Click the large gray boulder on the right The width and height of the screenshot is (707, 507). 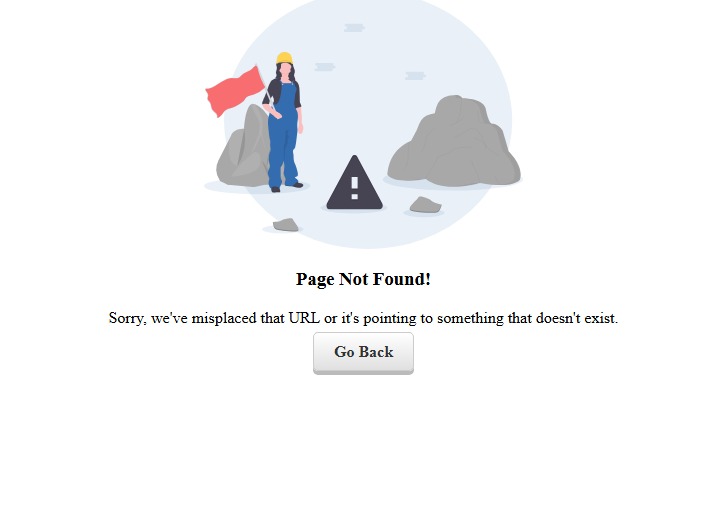click(454, 141)
